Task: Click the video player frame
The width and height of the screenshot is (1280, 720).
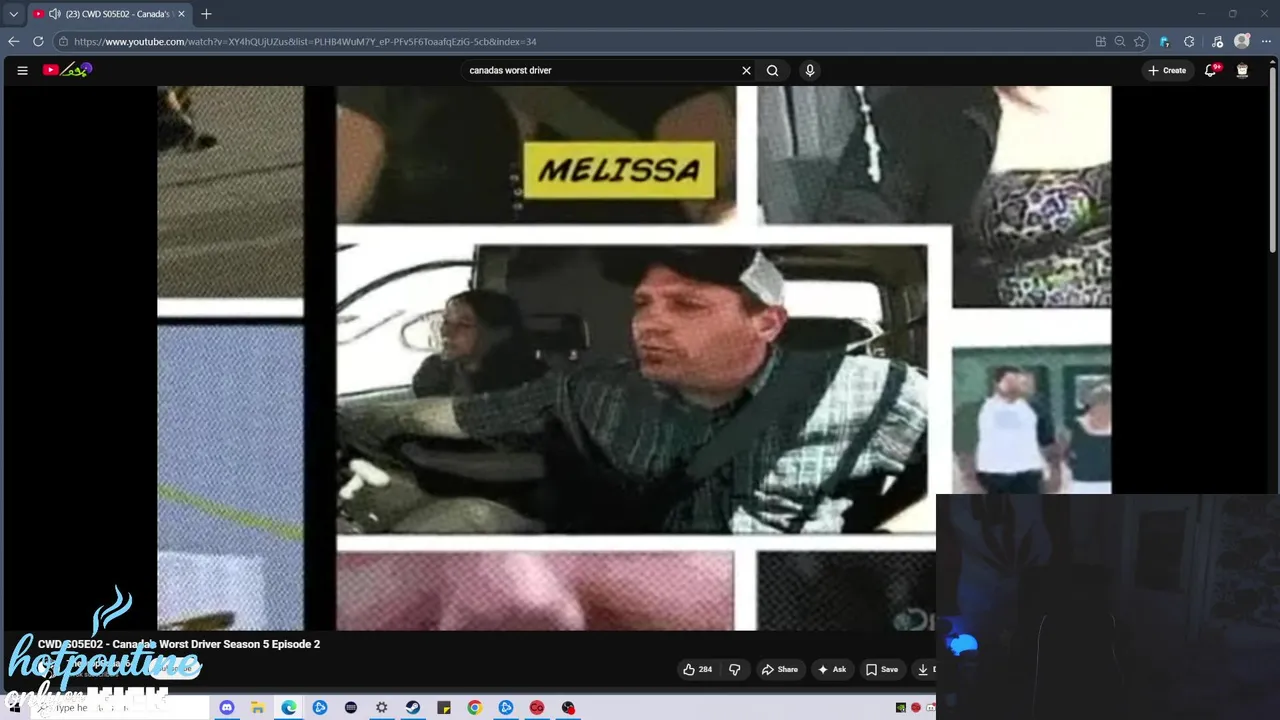Action: (634, 358)
